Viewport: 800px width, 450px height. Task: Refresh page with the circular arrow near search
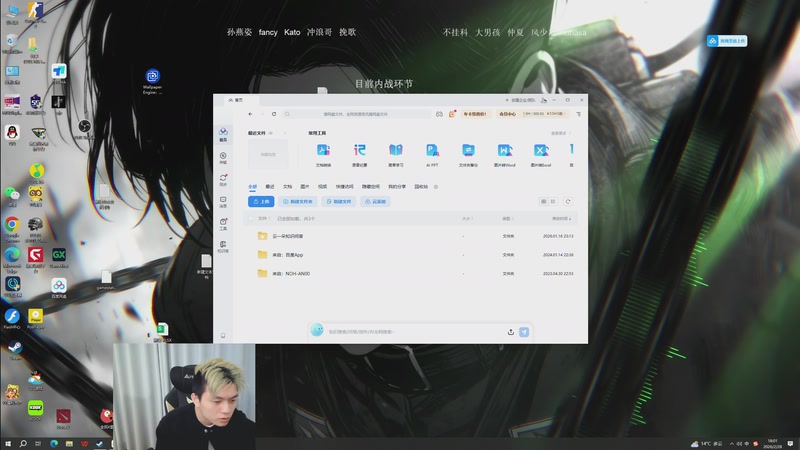click(x=274, y=114)
